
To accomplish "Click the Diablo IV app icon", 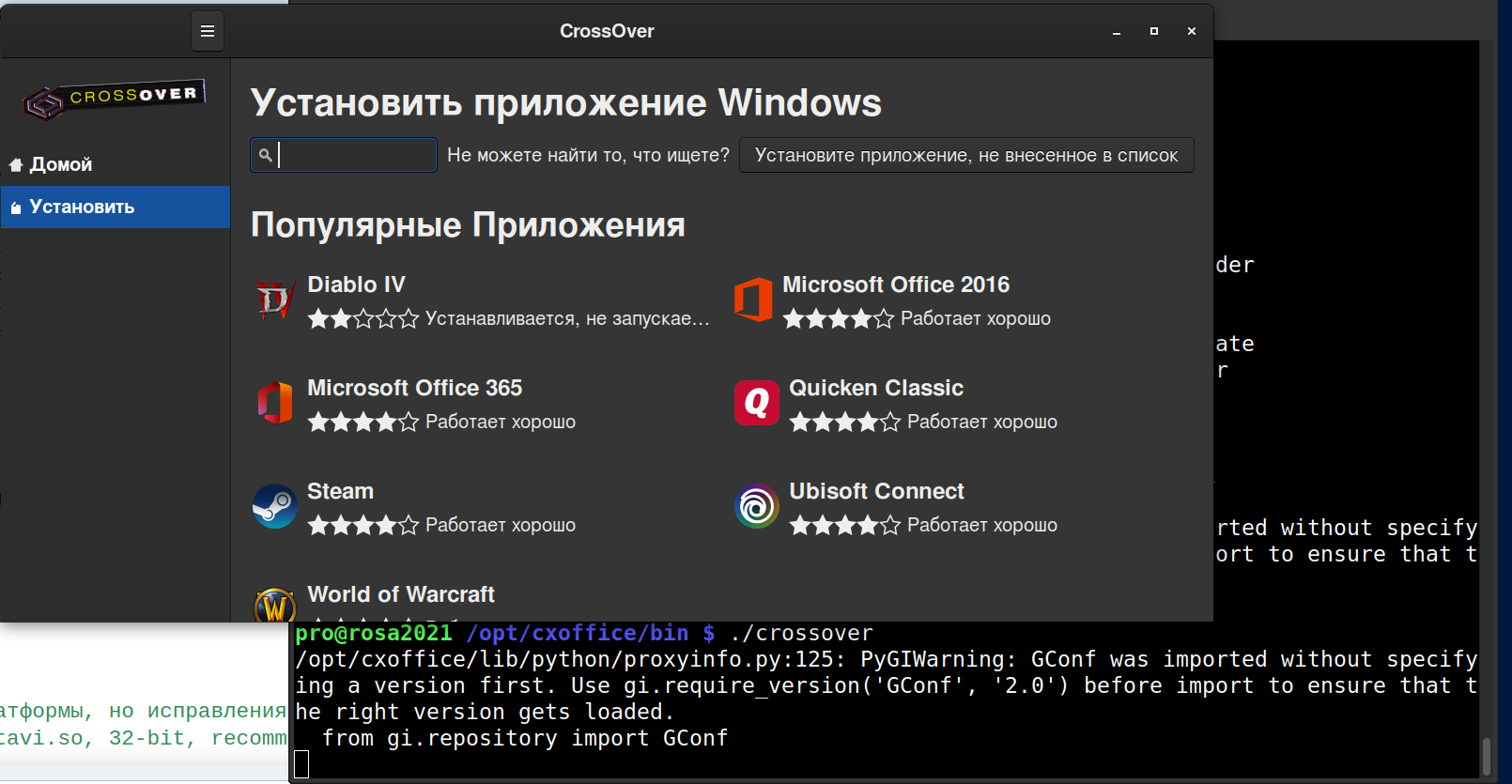I will click(x=275, y=300).
